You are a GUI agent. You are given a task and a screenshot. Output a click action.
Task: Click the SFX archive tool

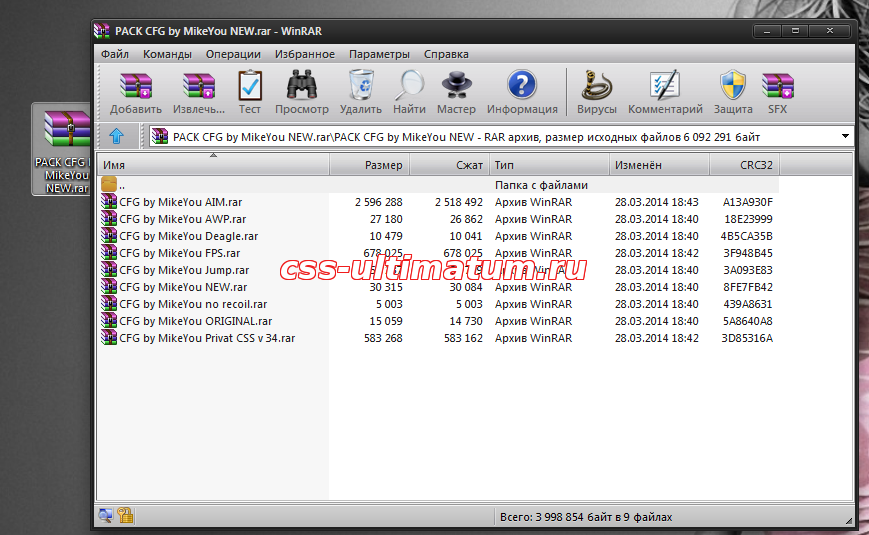778,86
